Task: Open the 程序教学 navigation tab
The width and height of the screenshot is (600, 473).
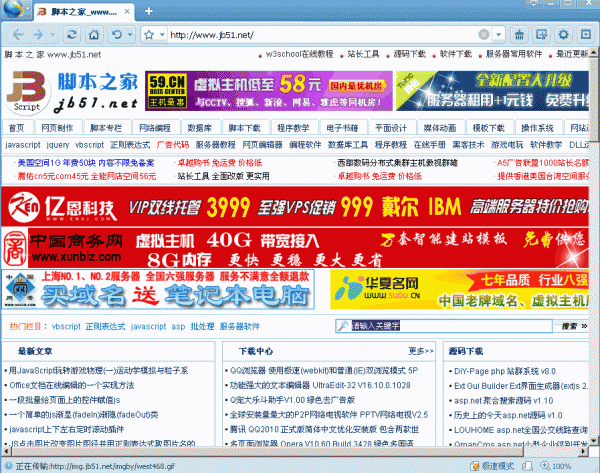Action: [x=293, y=128]
